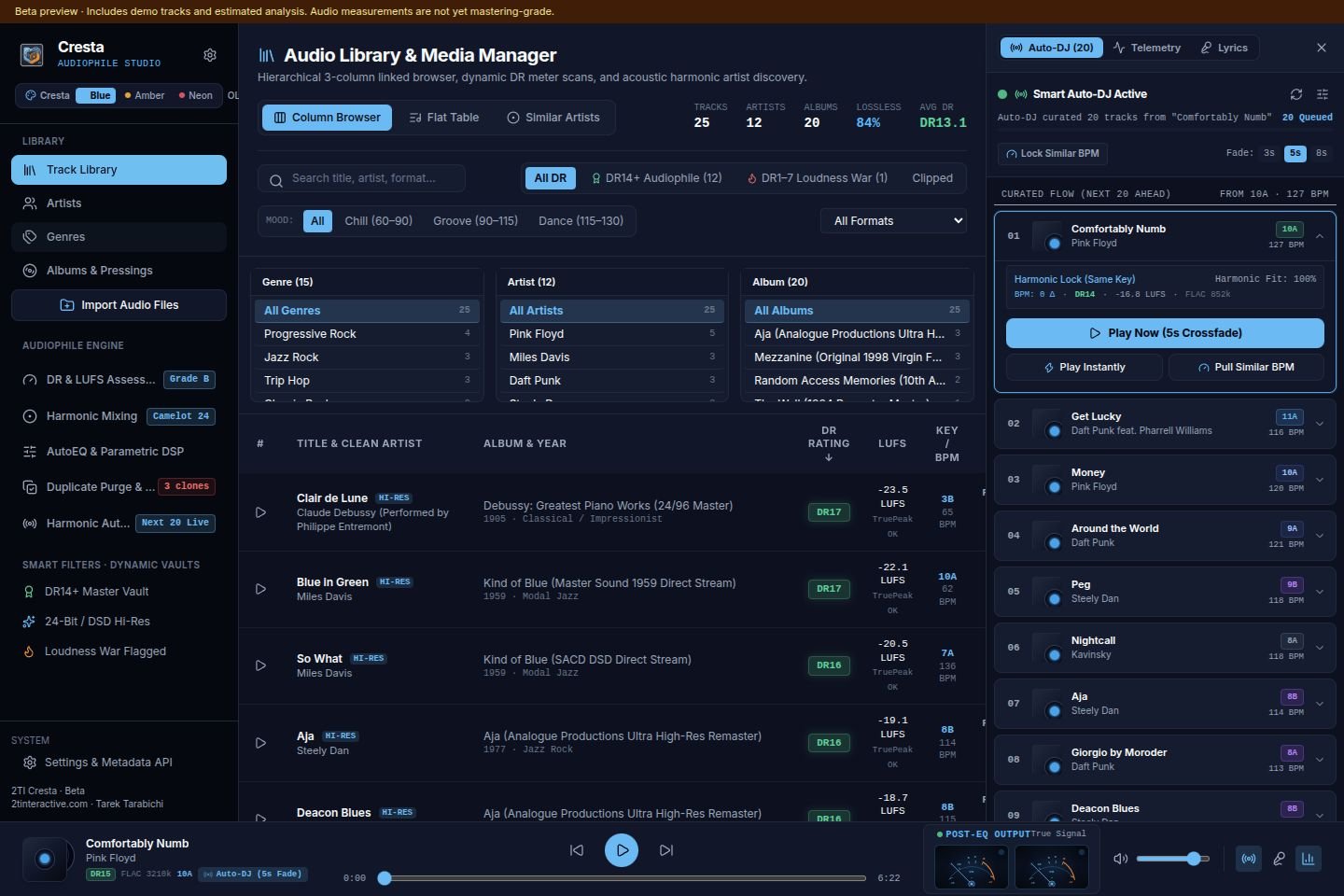Set crossfade to 3s
Screen dimensions: 1344x896
pos(1269,153)
